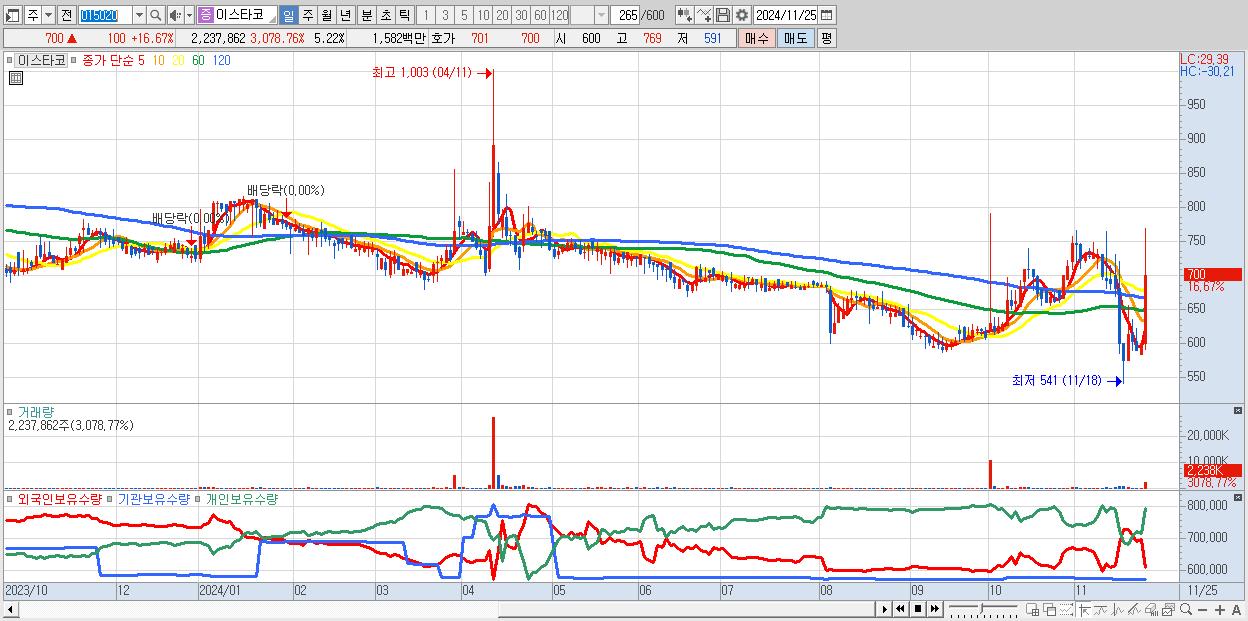The width and height of the screenshot is (1248, 621).
Task: Toggle the 거래량 volume indicator marker
Action: click(10, 411)
